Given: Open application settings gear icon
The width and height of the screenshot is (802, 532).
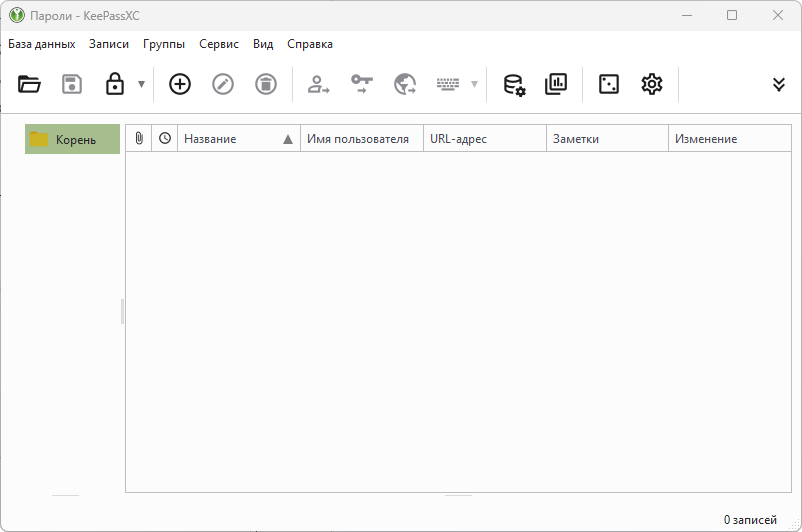Looking at the screenshot, I should coord(652,85).
